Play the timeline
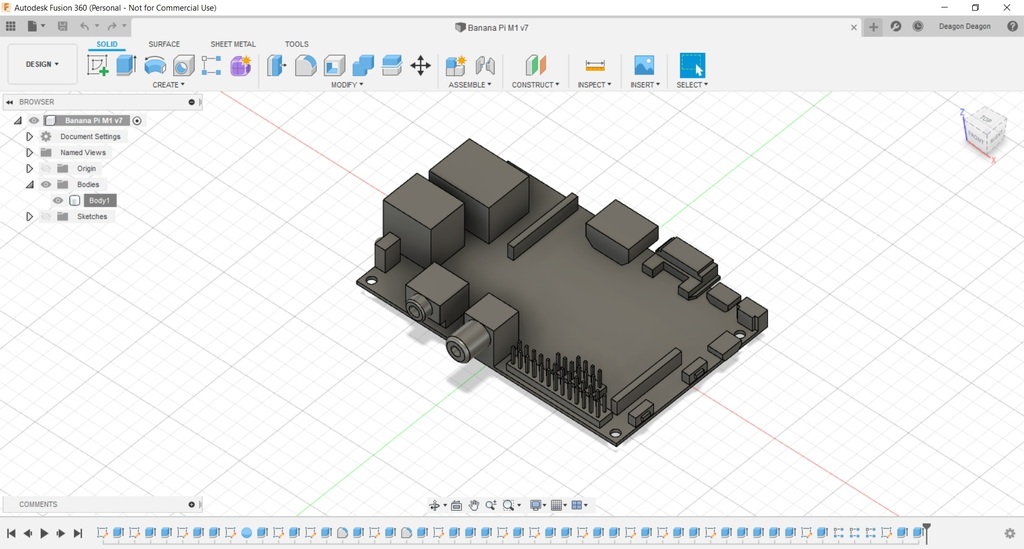1024x549 pixels. tap(44, 533)
